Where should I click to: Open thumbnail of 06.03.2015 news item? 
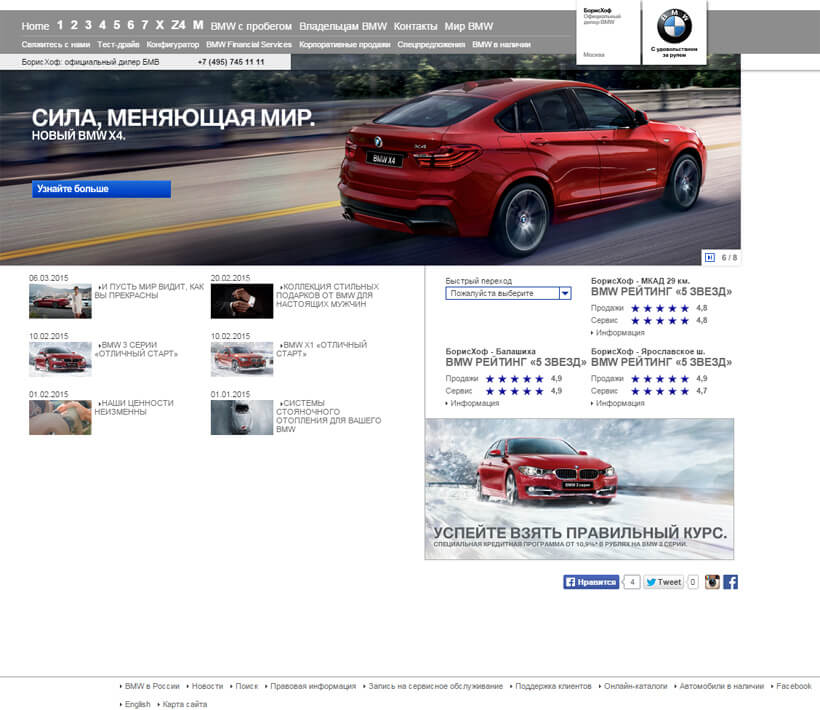[x=60, y=301]
